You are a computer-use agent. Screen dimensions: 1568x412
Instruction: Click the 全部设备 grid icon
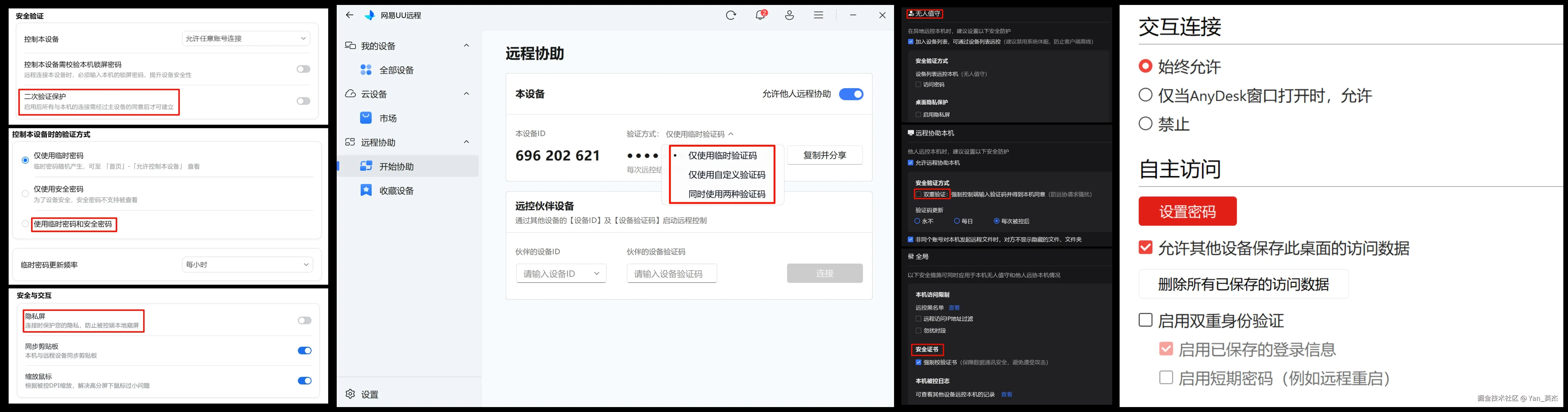pos(366,70)
